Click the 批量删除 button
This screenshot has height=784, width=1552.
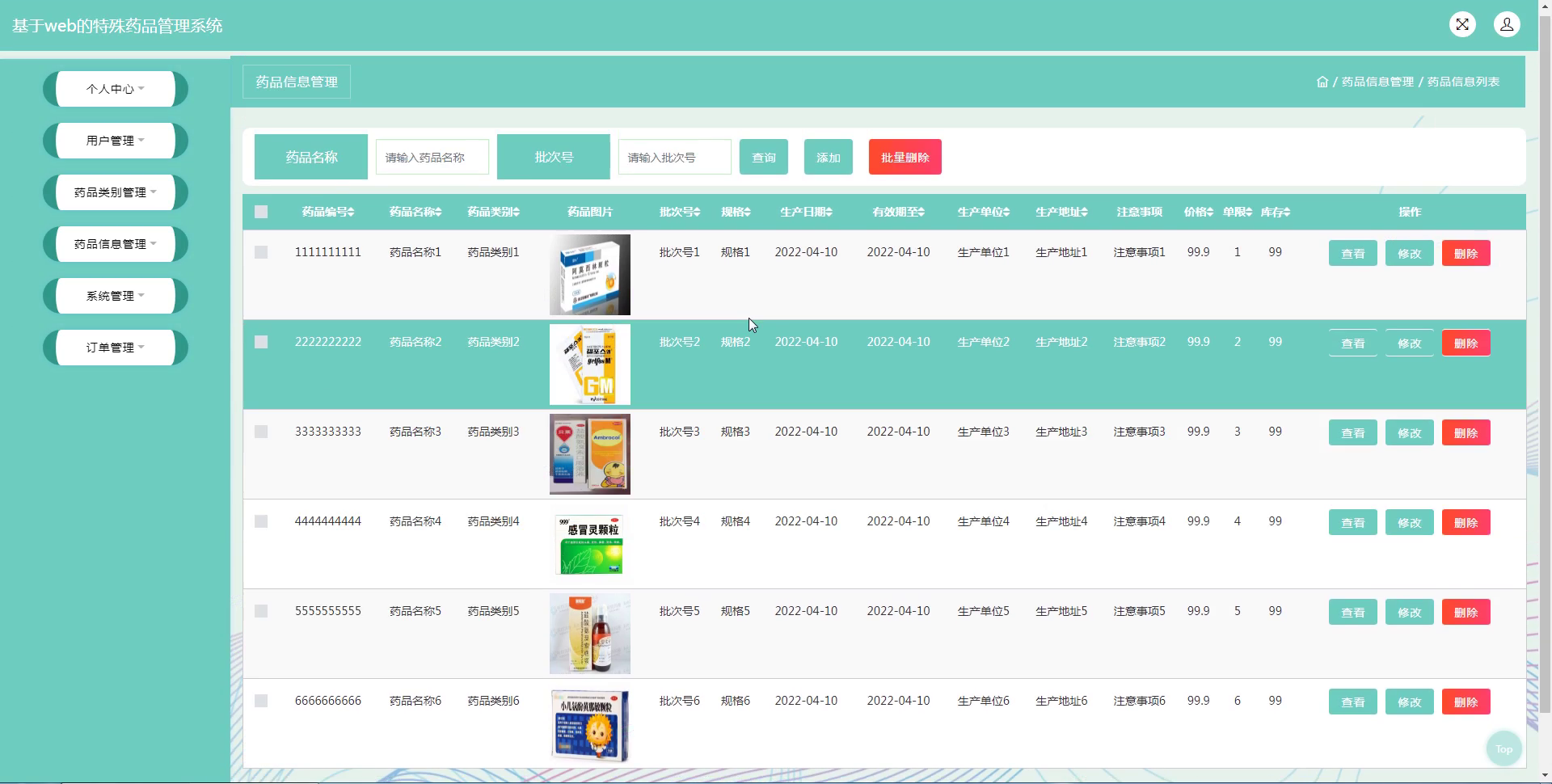(905, 157)
